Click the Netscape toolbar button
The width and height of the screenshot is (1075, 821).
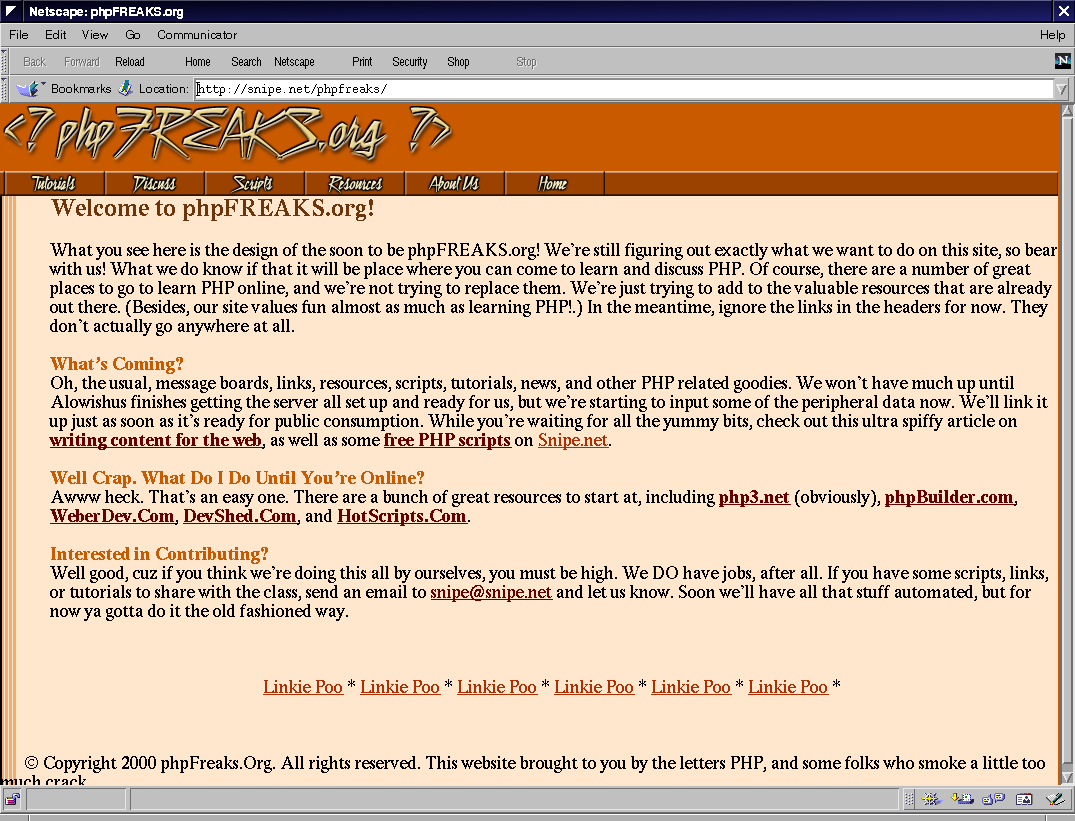(x=294, y=62)
